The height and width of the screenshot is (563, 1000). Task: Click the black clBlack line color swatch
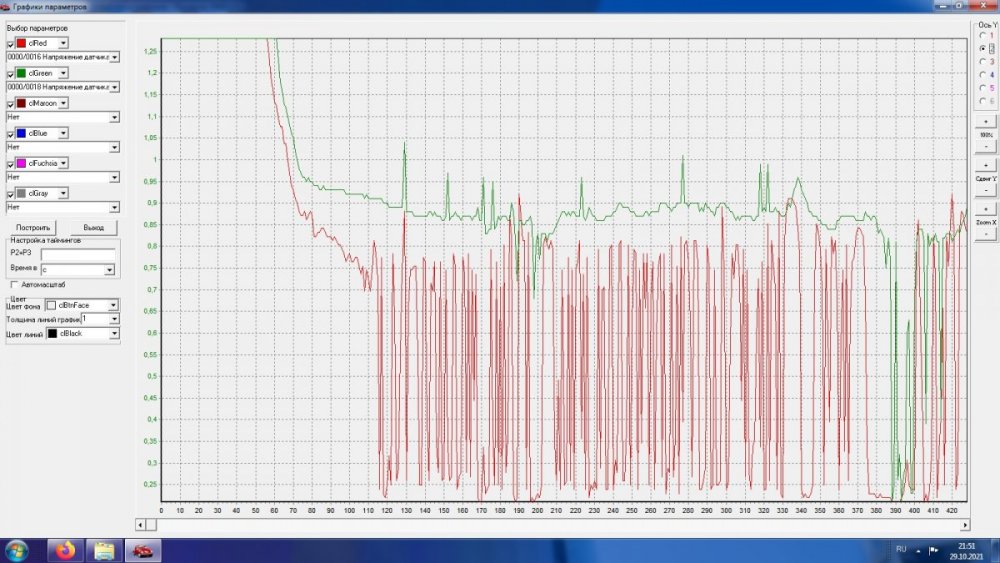(x=52, y=333)
